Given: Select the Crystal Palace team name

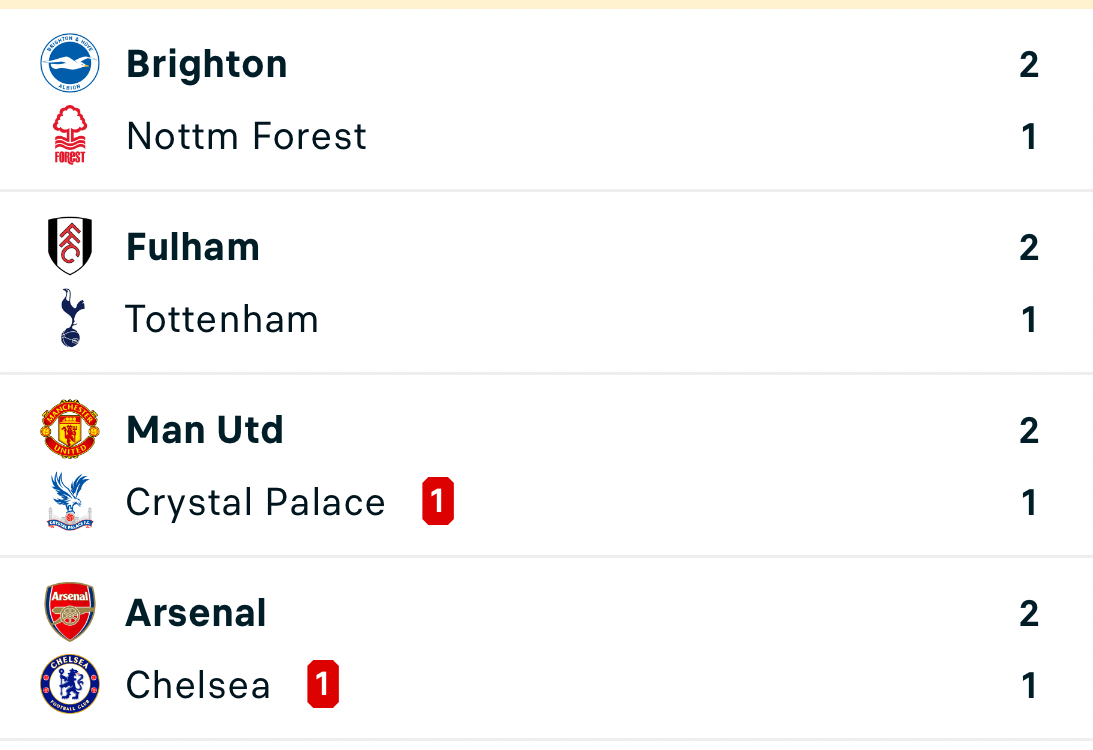Looking at the screenshot, I should tap(256, 502).
